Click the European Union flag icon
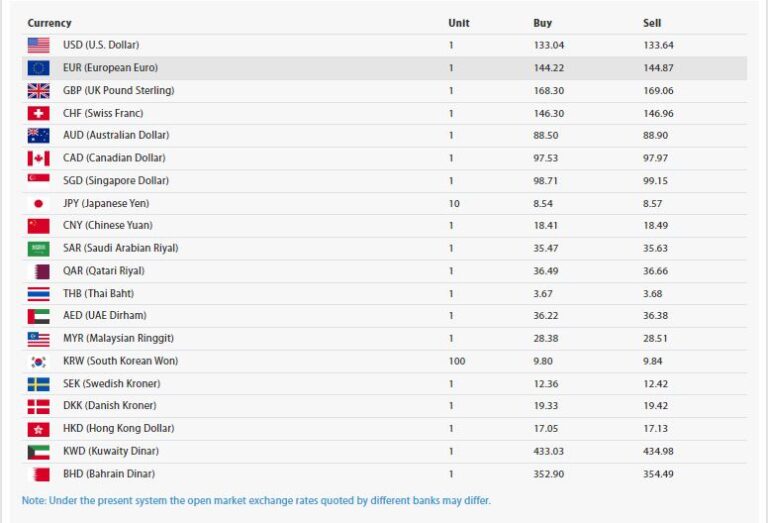The height and width of the screenshot is (523, 768). [38, 68]
